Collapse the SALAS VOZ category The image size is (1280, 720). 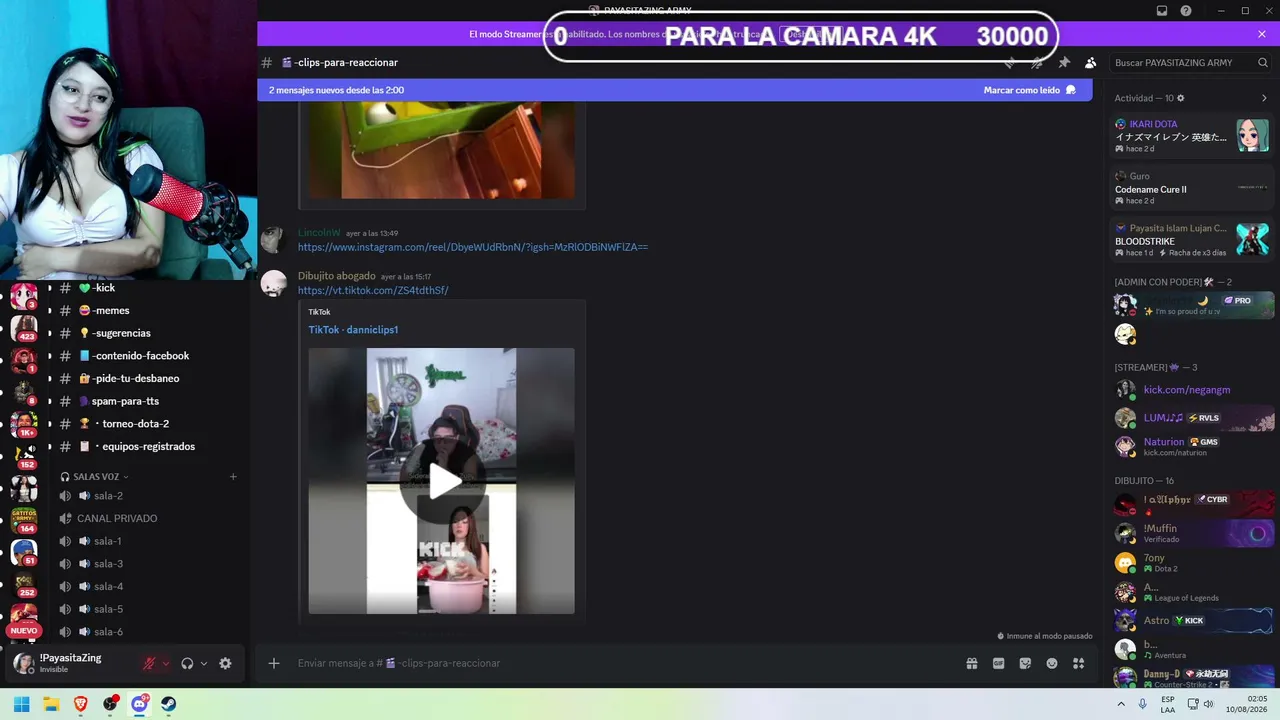tap(95, 477)
